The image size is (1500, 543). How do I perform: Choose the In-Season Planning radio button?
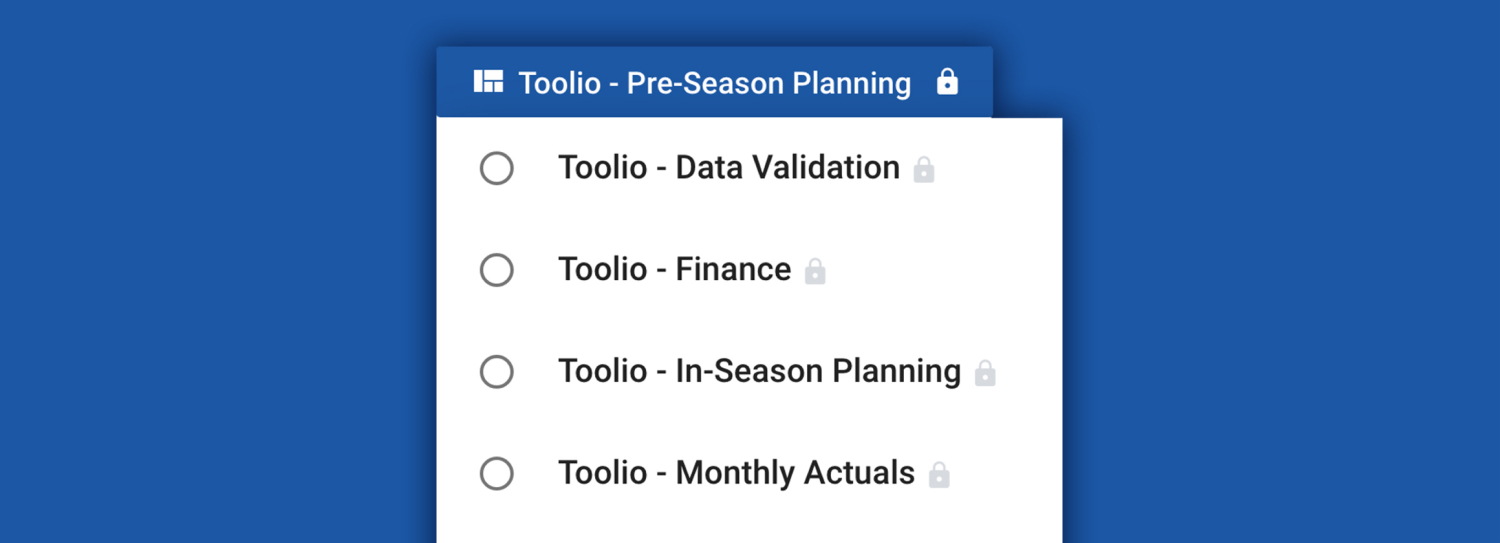[x=497, y=372]
